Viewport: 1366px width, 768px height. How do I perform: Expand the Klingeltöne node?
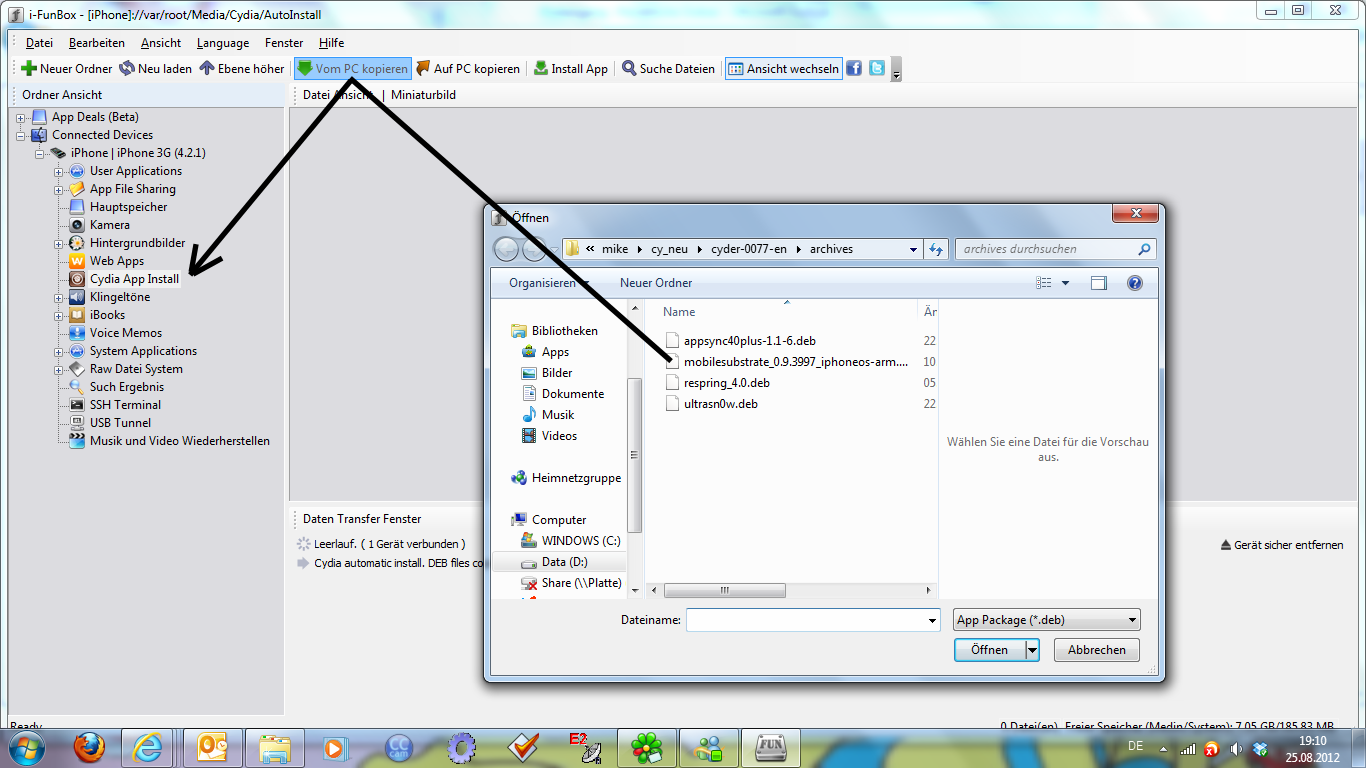pos(59,298)
